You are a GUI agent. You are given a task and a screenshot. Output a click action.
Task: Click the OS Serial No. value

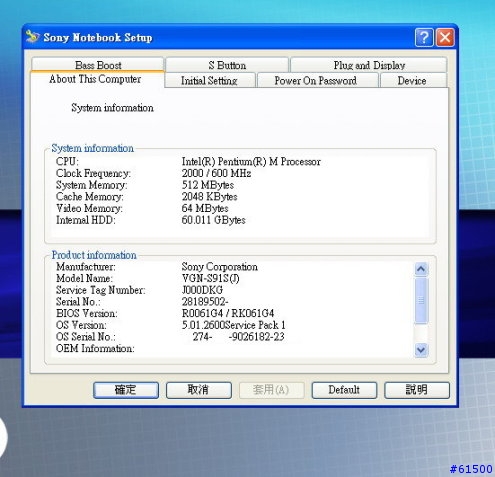[x=238, y=337]
